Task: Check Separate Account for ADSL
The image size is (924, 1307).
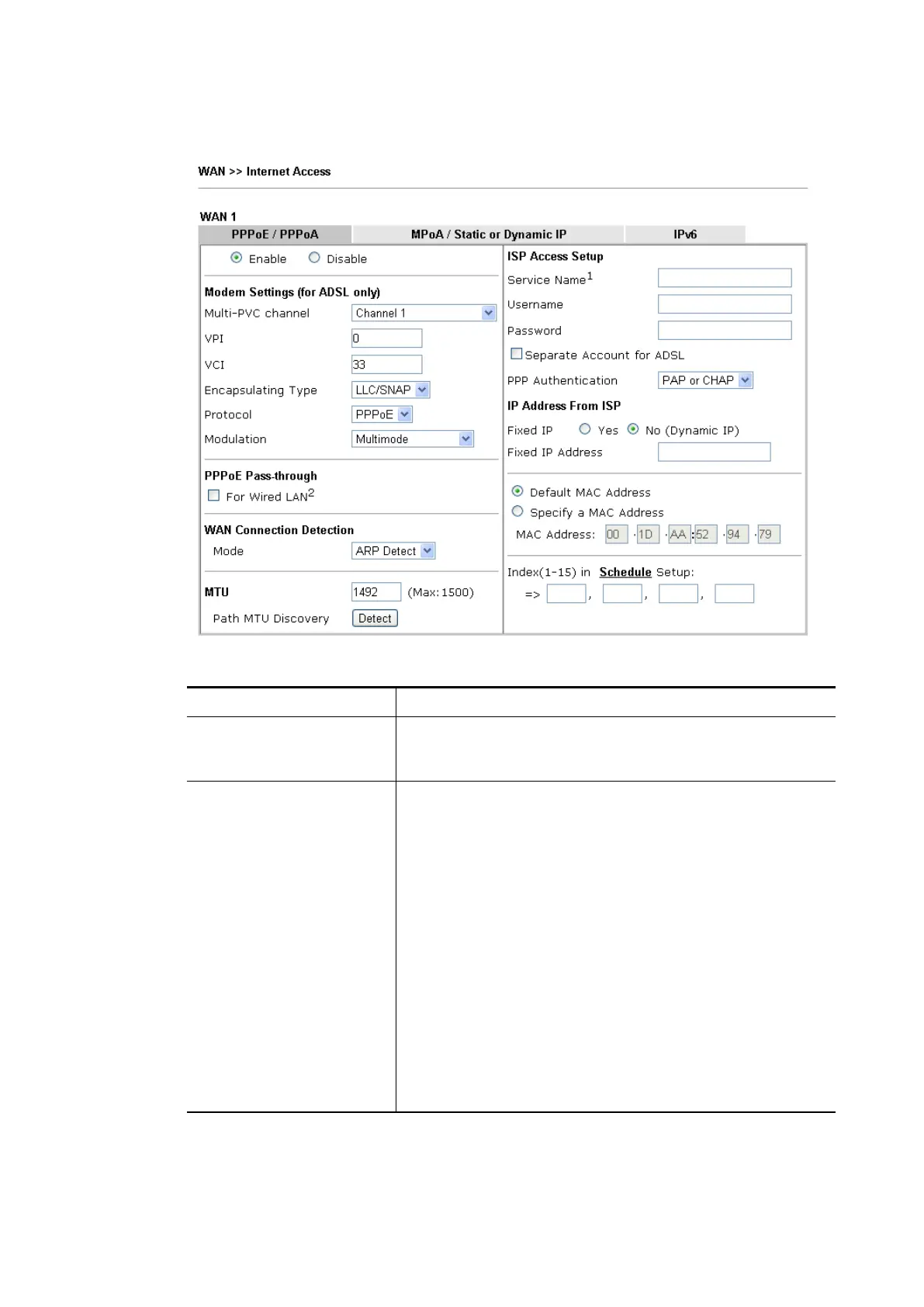Action: [x=516, y=354]
